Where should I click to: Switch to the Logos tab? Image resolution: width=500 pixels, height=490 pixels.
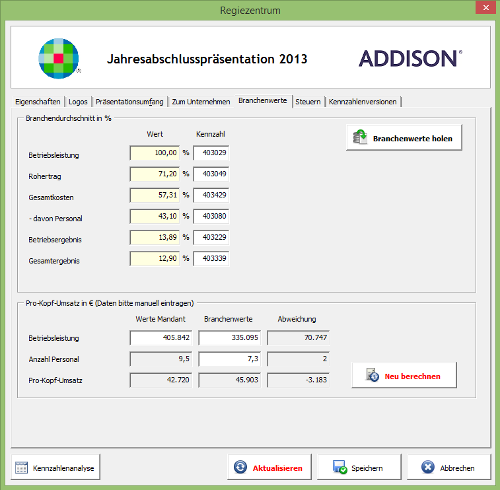pyautogui.click(x=78, y=102)
